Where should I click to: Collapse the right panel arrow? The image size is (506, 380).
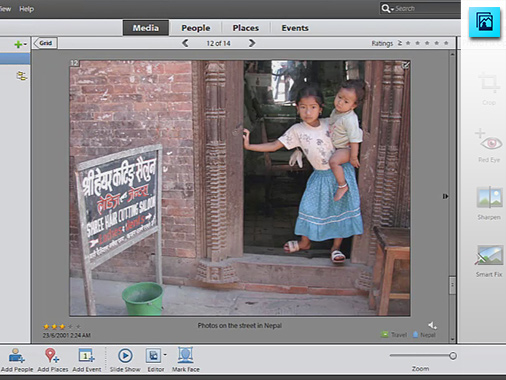pyautogui.click(x=445, y=196)
